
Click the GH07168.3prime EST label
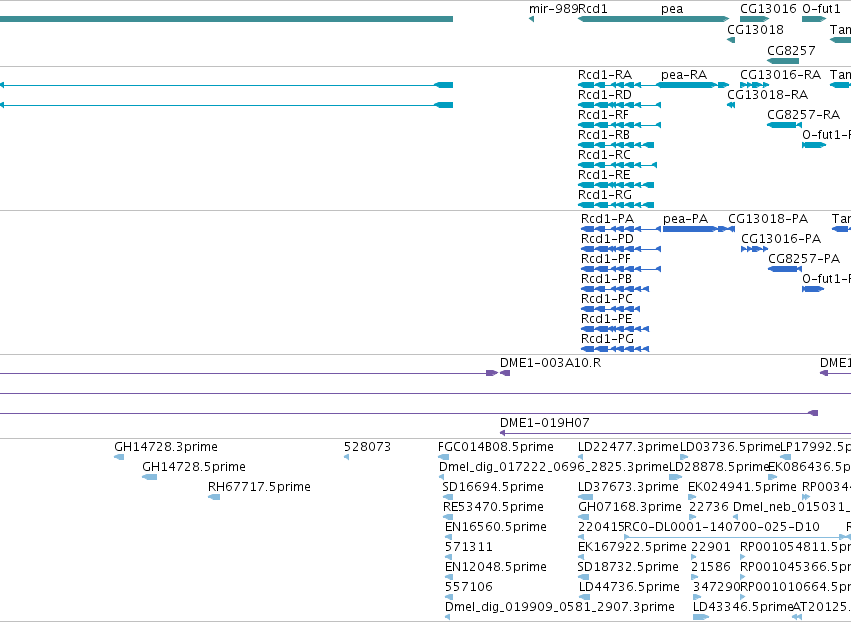(630, 507)
